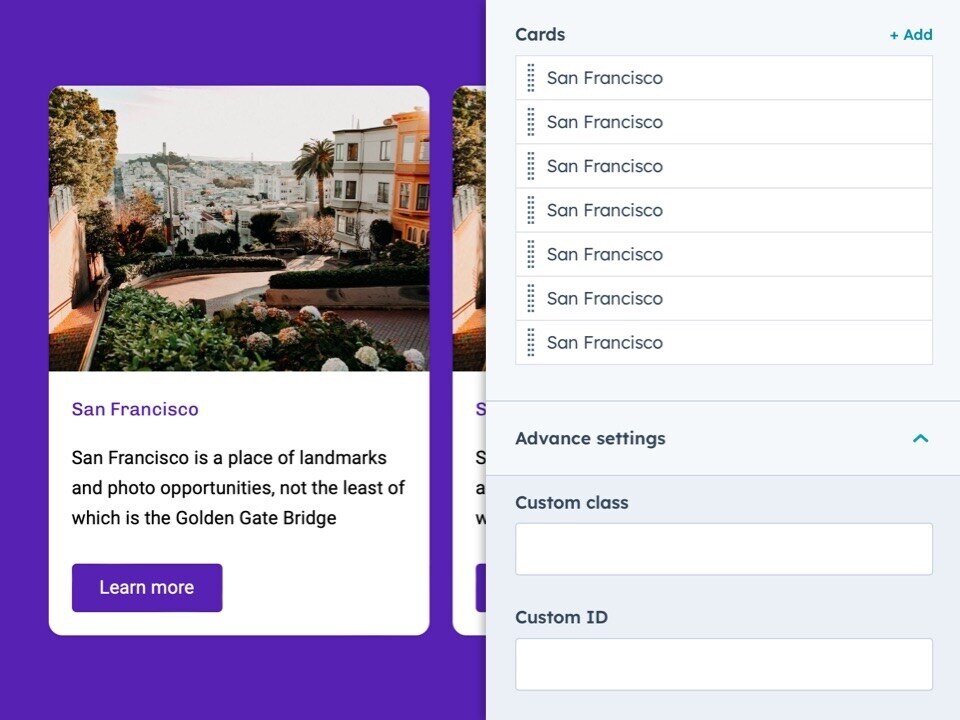Click the drag handle of the last card row
The height and width of the screenshot is (720, 960).
click(531, 342)
